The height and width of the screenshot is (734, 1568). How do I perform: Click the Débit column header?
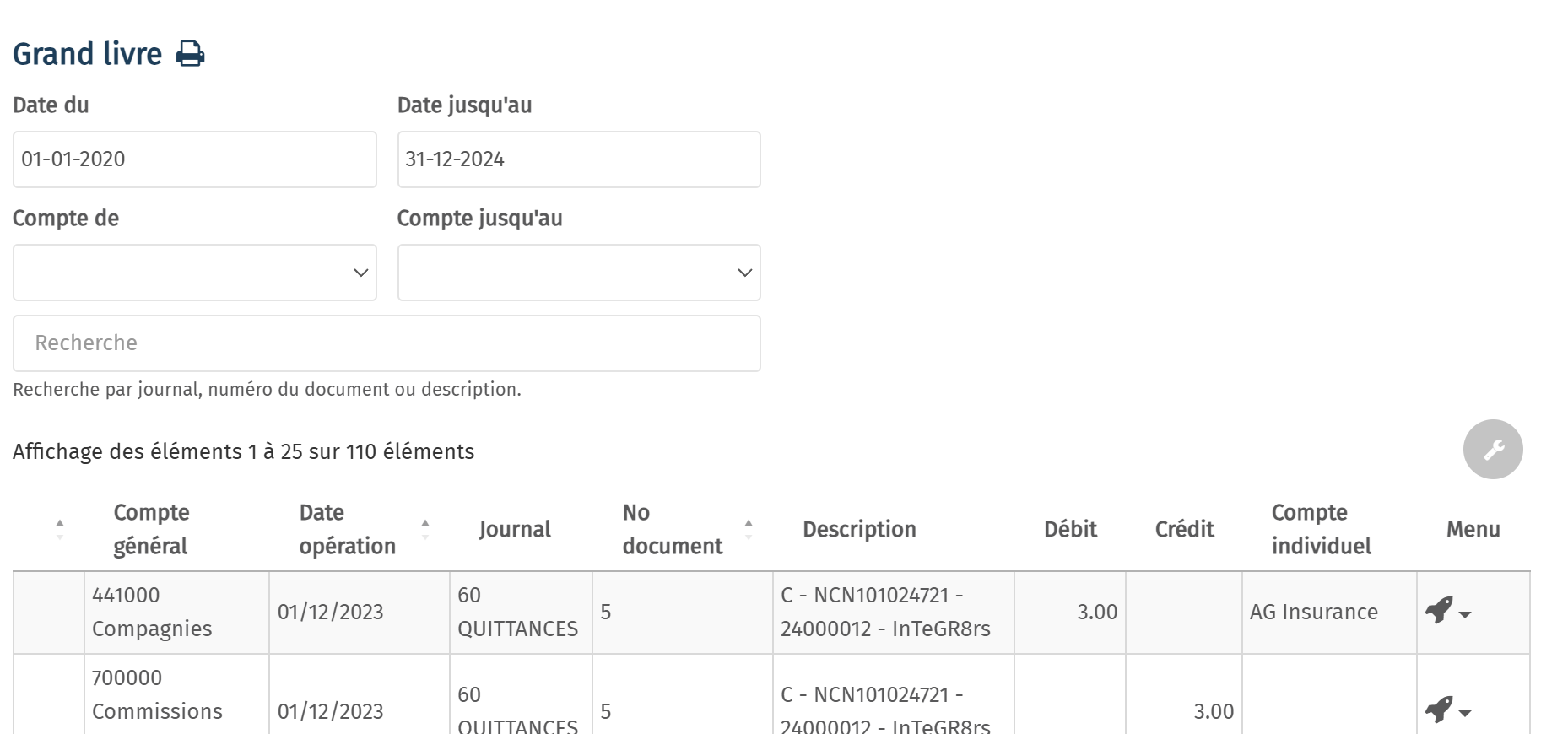point(1070,529)
